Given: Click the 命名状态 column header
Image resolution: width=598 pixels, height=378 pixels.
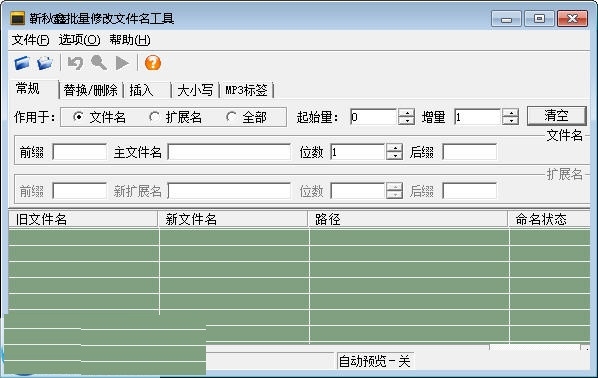Looking at the screenshot, I should coord(549,219).
